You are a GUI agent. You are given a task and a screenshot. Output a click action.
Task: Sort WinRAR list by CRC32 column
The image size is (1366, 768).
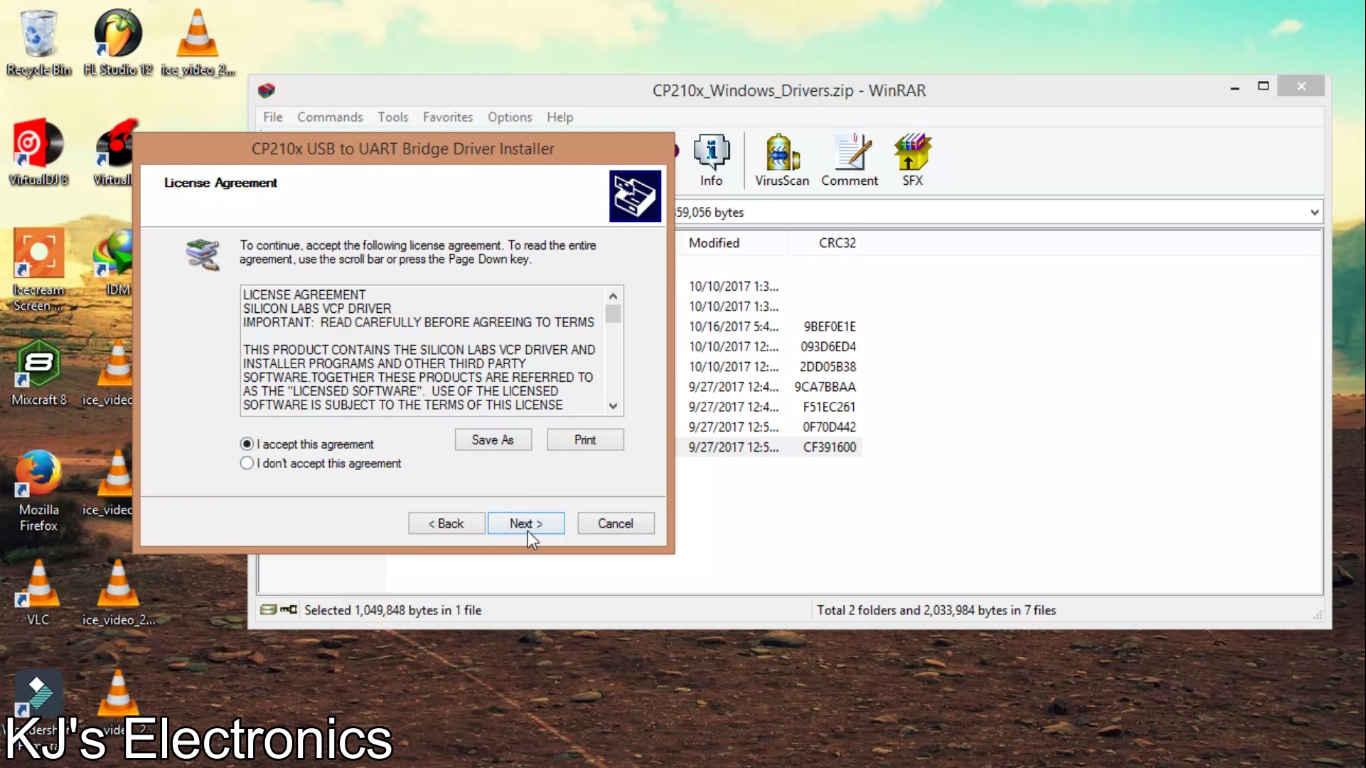point(825,243)
